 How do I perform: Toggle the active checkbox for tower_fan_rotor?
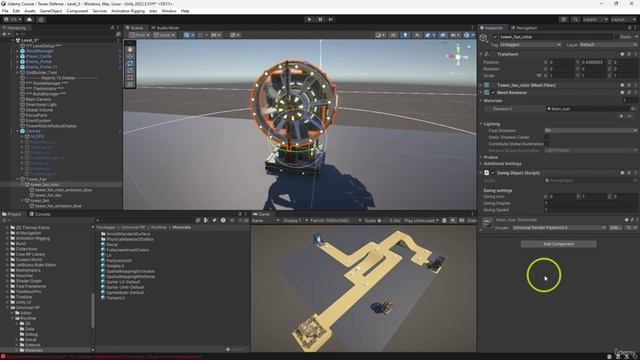point(495,37)
